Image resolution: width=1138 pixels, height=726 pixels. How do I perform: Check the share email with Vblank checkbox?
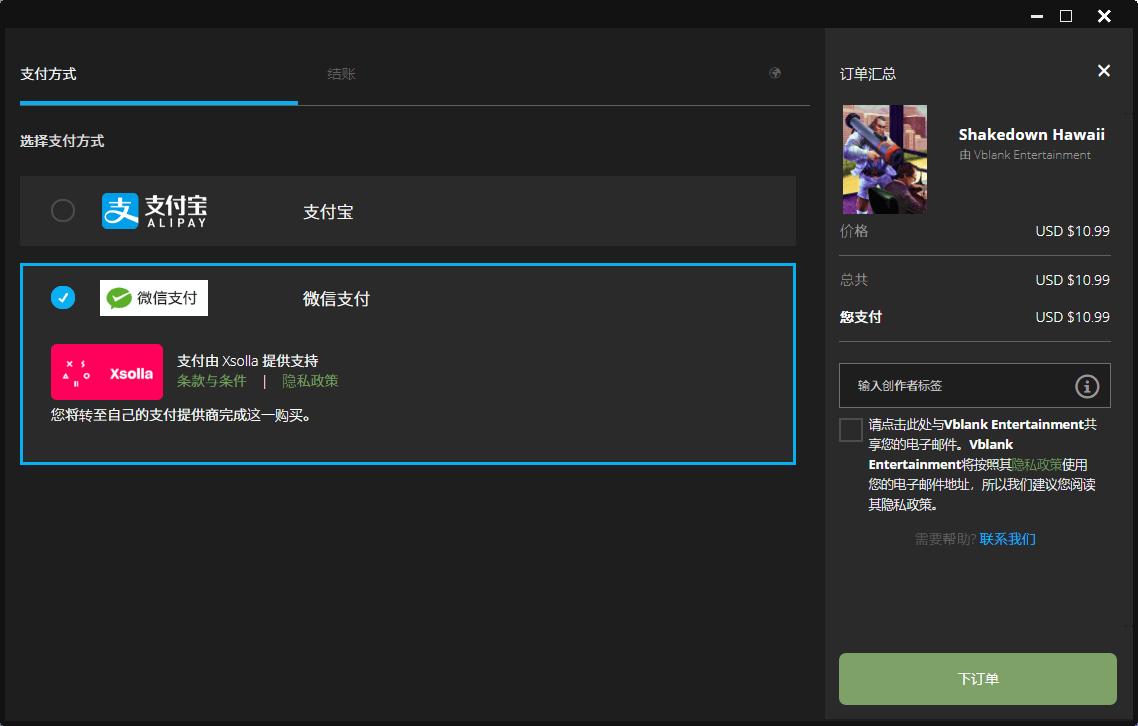[x=851, y=429]
